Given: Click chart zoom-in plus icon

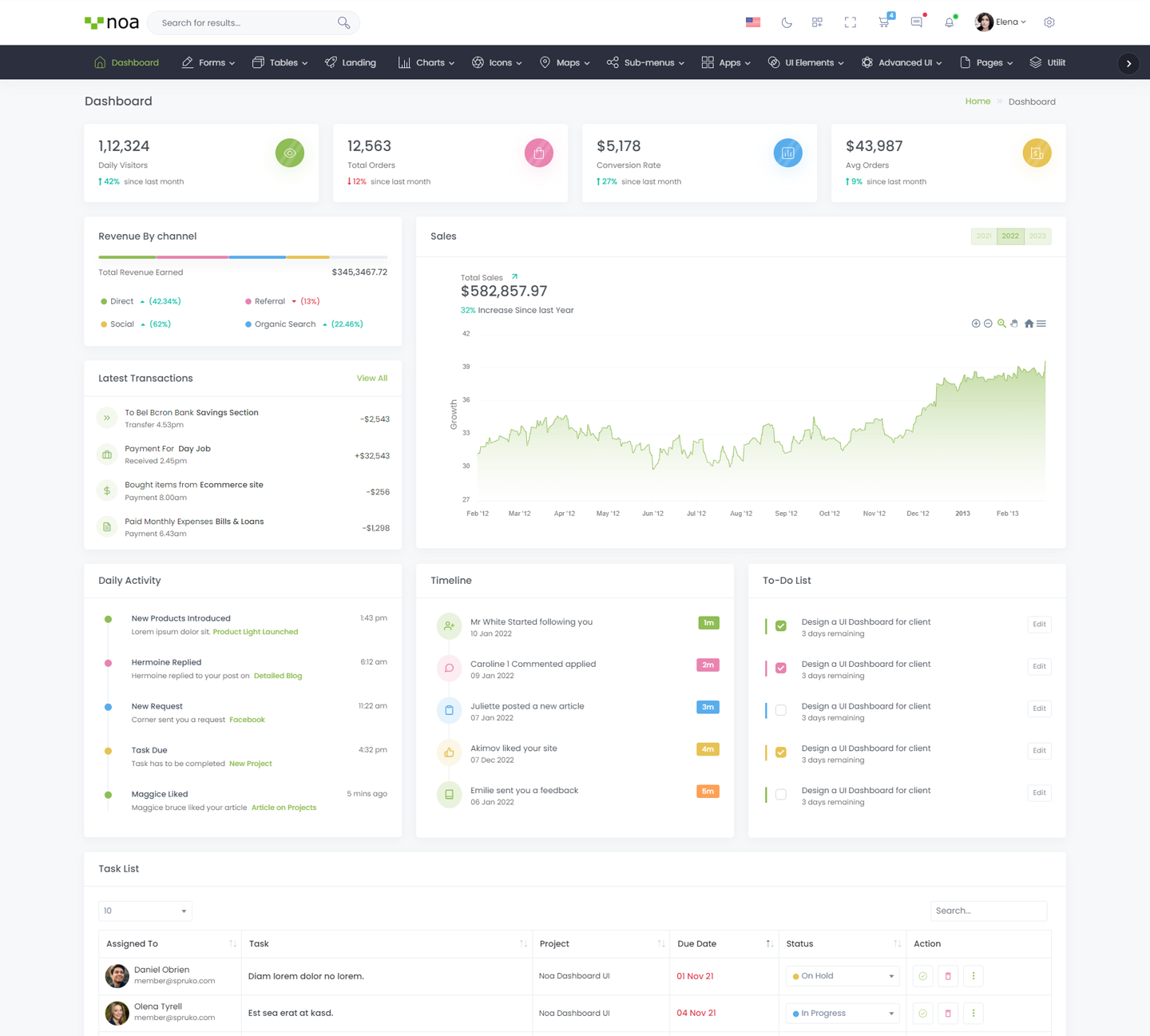Looking at the screenshot, I should pos(975,324).
